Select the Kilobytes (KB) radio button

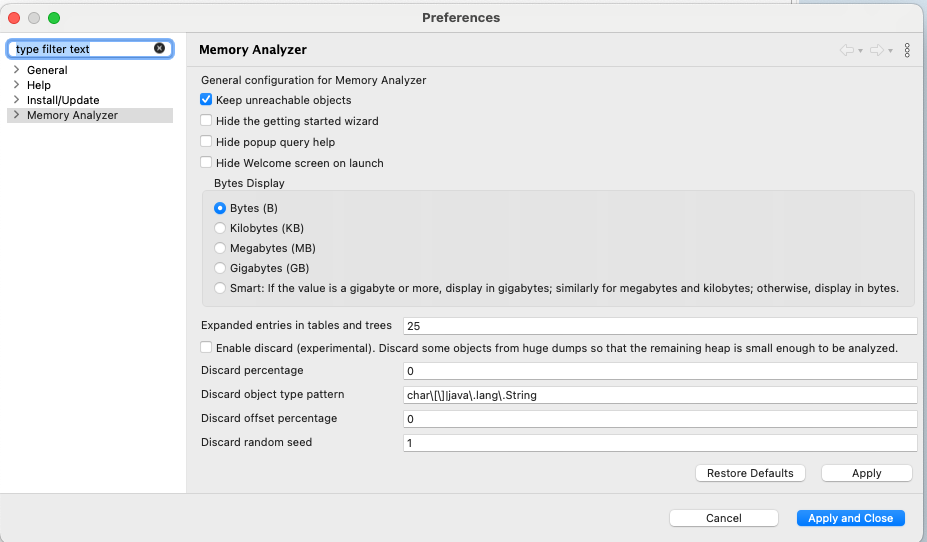pyautogui.click(x=220, y=228)
